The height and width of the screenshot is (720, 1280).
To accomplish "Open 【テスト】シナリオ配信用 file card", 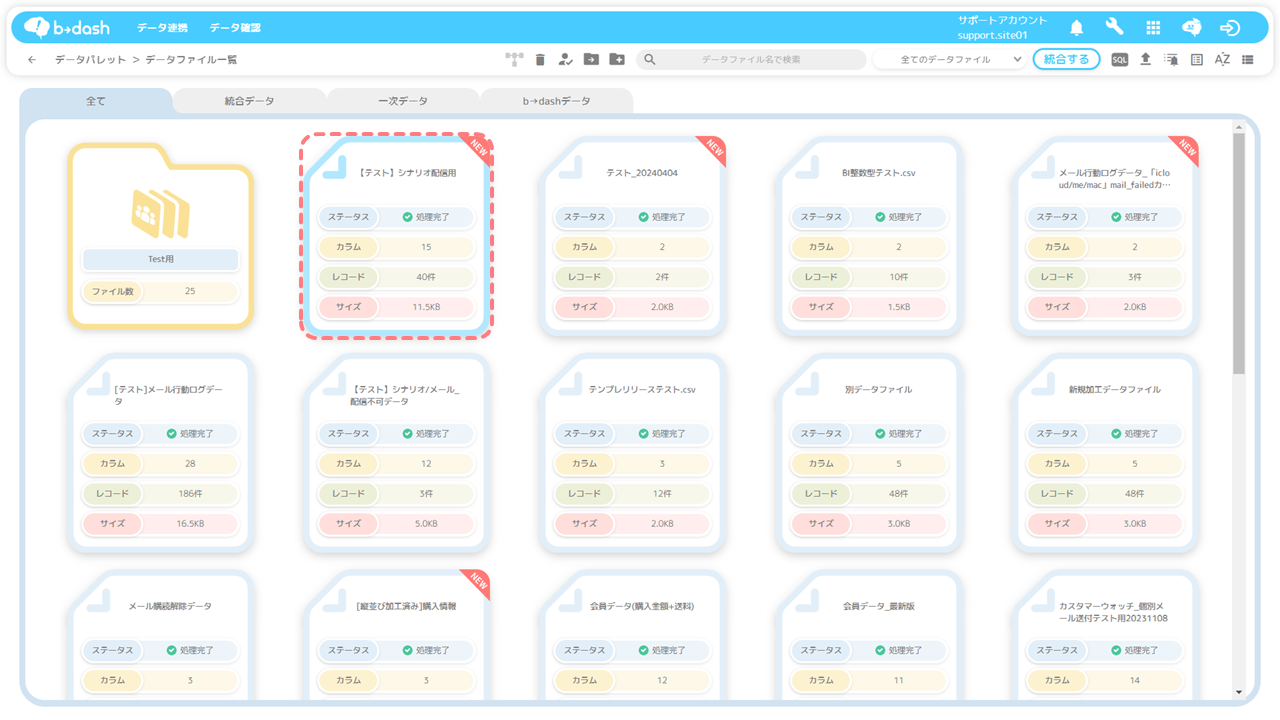I will [397, 236].
